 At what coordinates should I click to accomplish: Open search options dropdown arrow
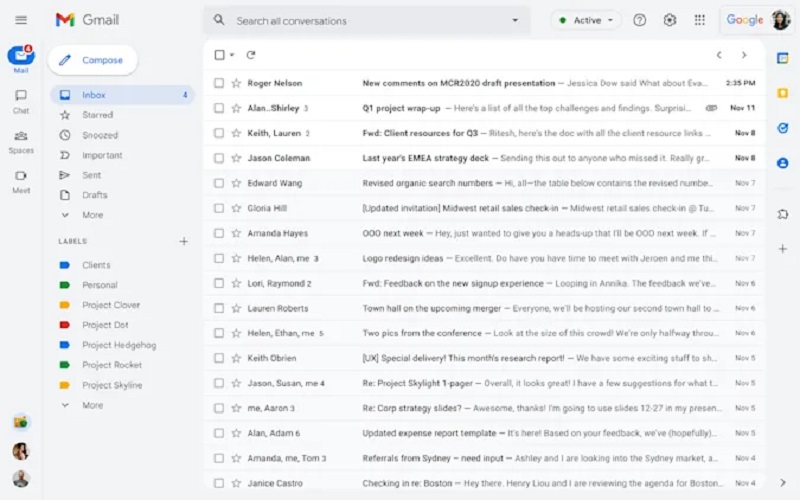click(515, 20)
